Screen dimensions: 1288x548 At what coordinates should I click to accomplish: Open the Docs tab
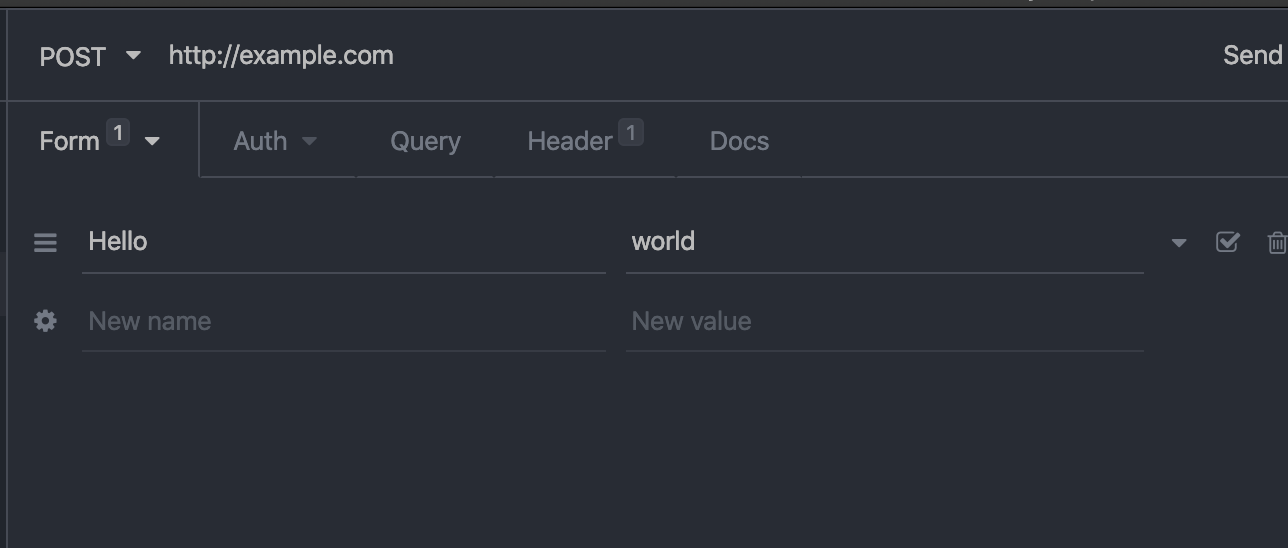coord(739,141)
